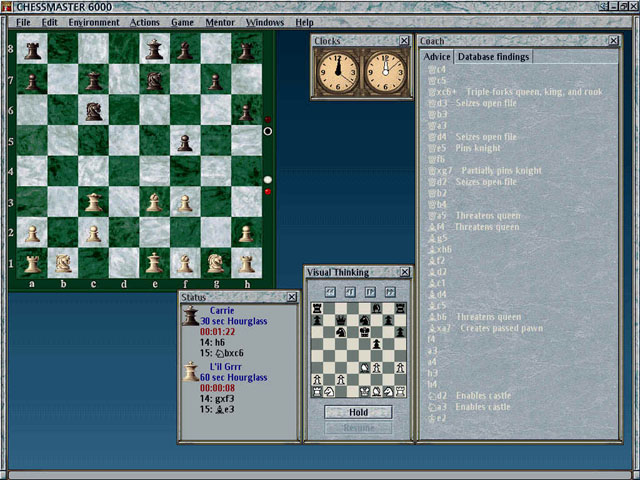Viewport: 640px width, 480px height.
Task: Select the white pawn on c2
Action: point(93,234)
